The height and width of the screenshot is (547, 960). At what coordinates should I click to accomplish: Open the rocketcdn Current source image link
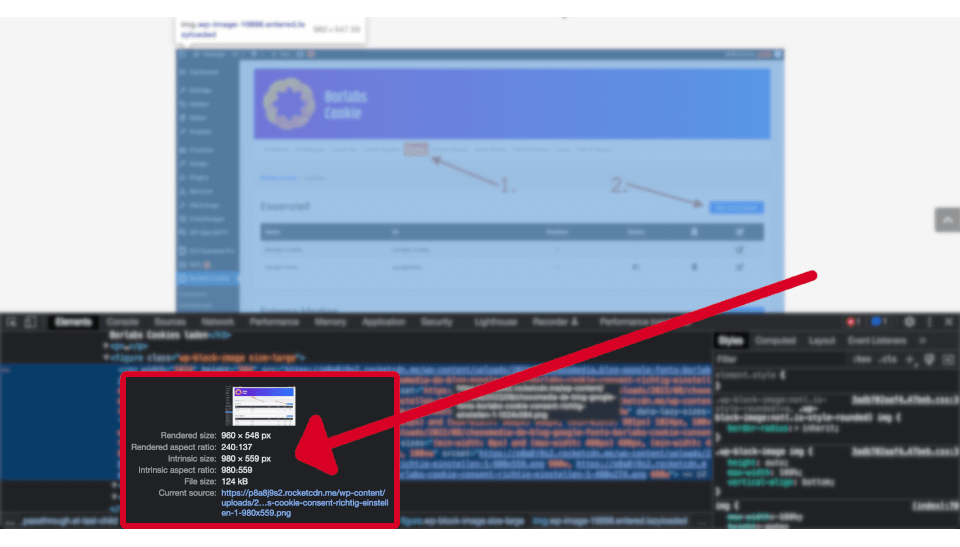tap(304, 503)
